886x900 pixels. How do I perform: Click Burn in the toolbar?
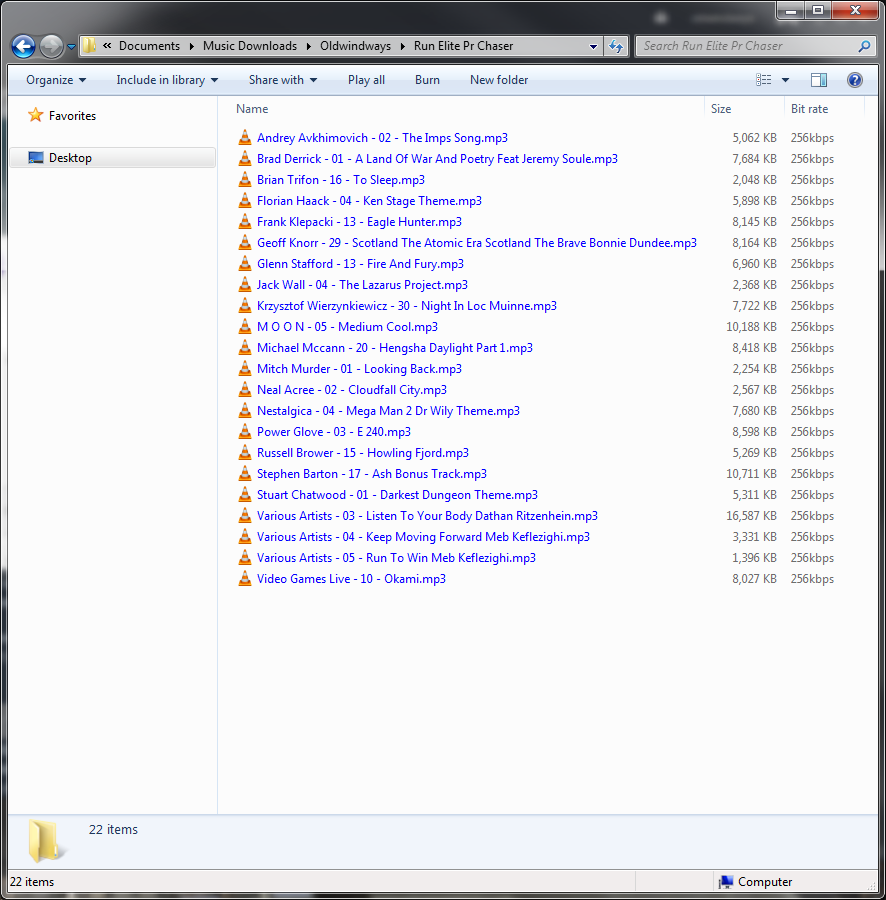click(427, 80)
